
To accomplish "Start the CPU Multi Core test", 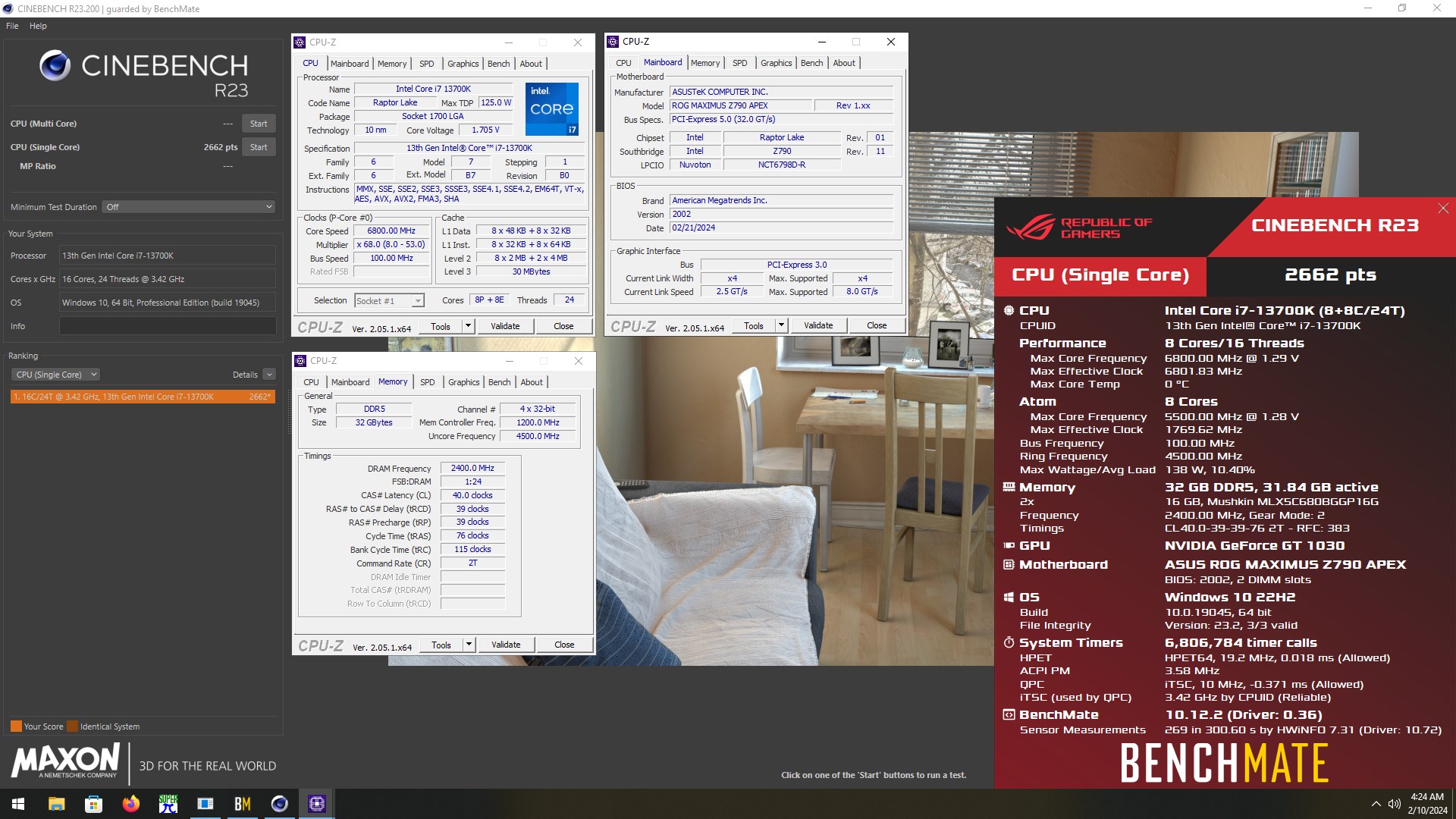I will (x=259, y=124).
